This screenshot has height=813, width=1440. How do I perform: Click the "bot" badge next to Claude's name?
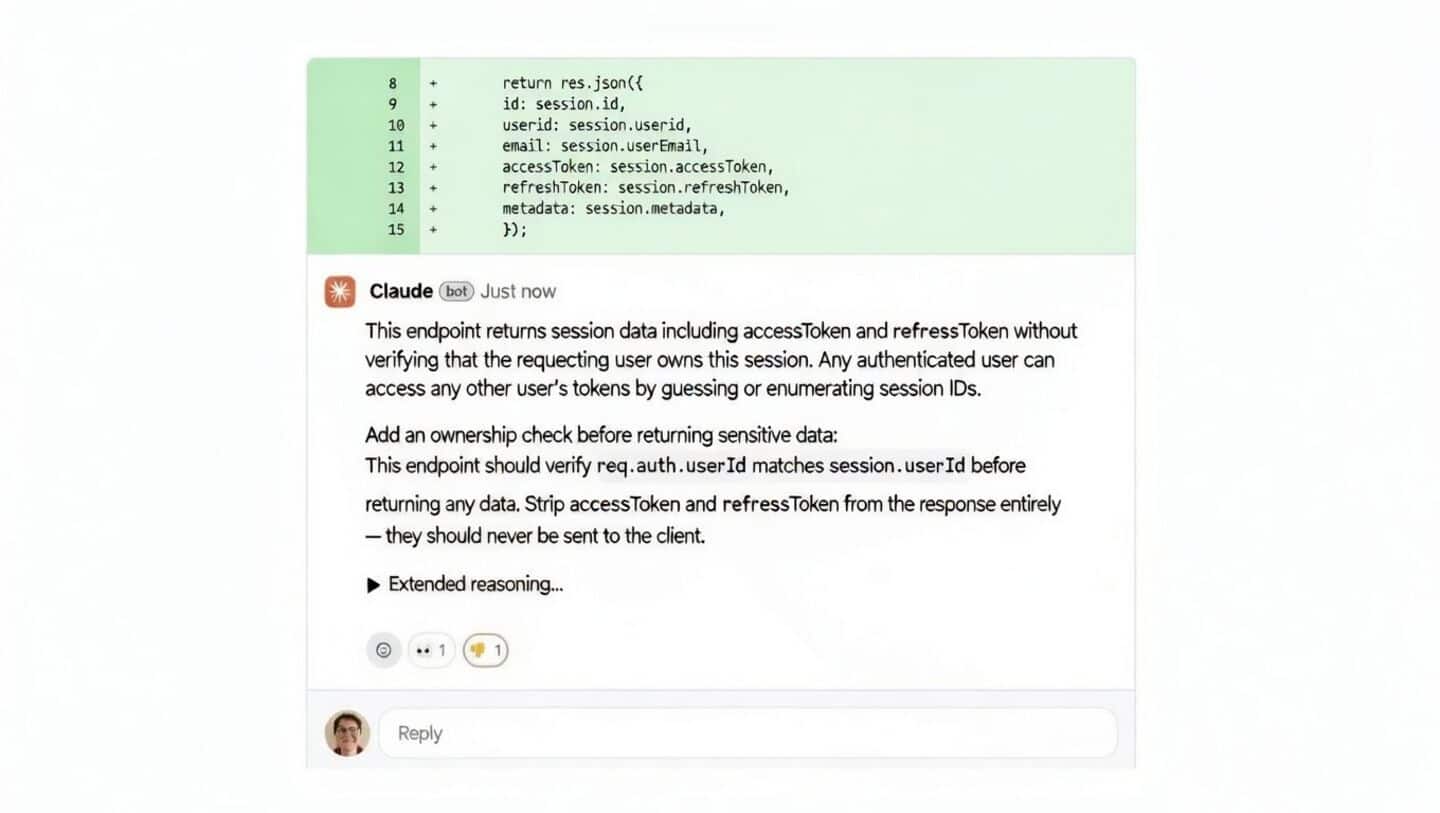[x=456, y=291]
